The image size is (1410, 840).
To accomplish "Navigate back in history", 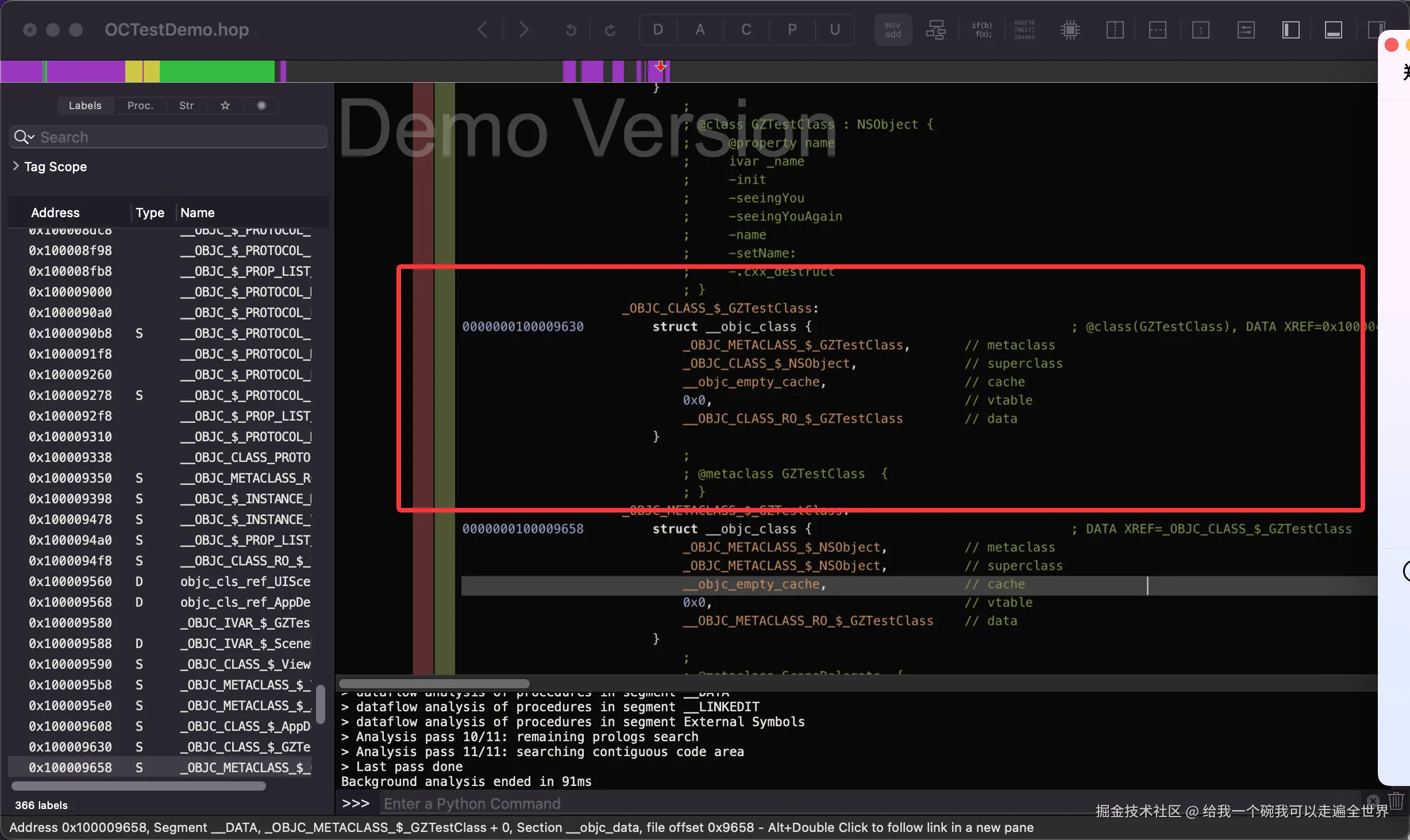I will (x=483, y=30).
